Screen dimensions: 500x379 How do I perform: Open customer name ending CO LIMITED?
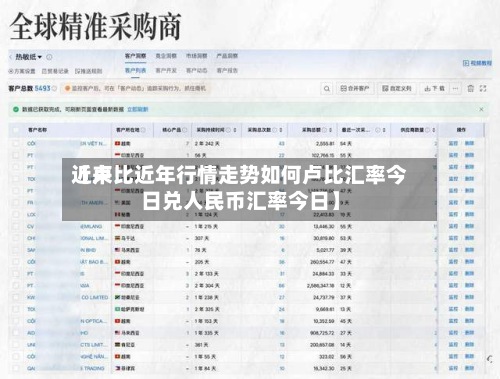pos(68,297)
